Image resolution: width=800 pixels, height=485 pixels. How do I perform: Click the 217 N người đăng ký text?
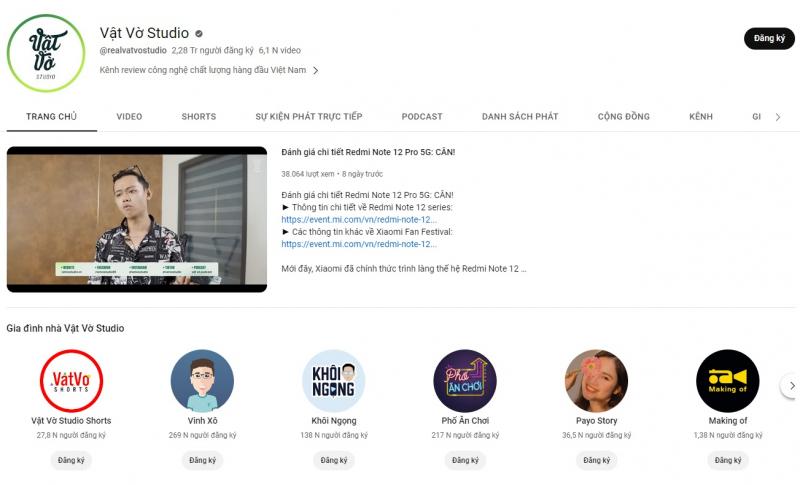coord(465,436)
